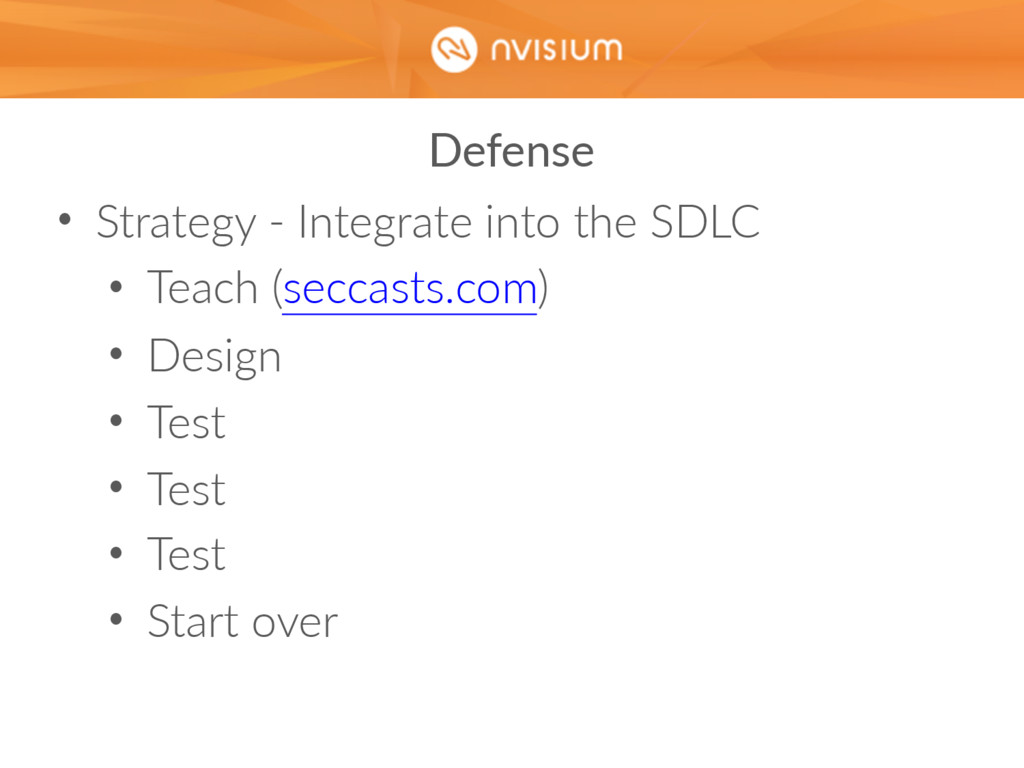1024x768 pixels.
Task: Click the nVisium wordmark text
Action: coord(557,50)
